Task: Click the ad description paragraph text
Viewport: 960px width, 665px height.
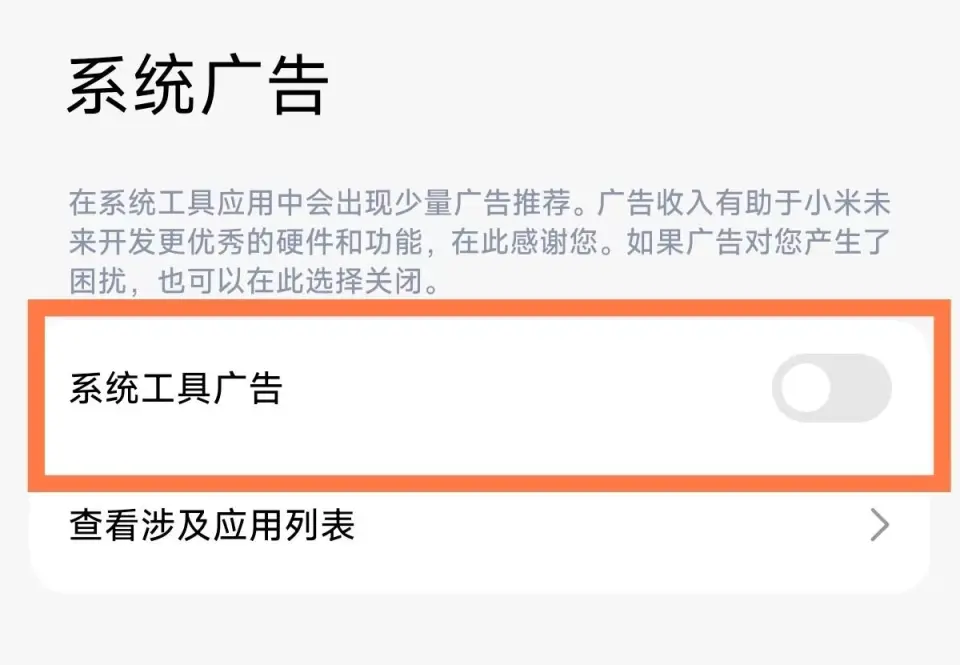Action: pyautogui.click(x=480, y=242)
